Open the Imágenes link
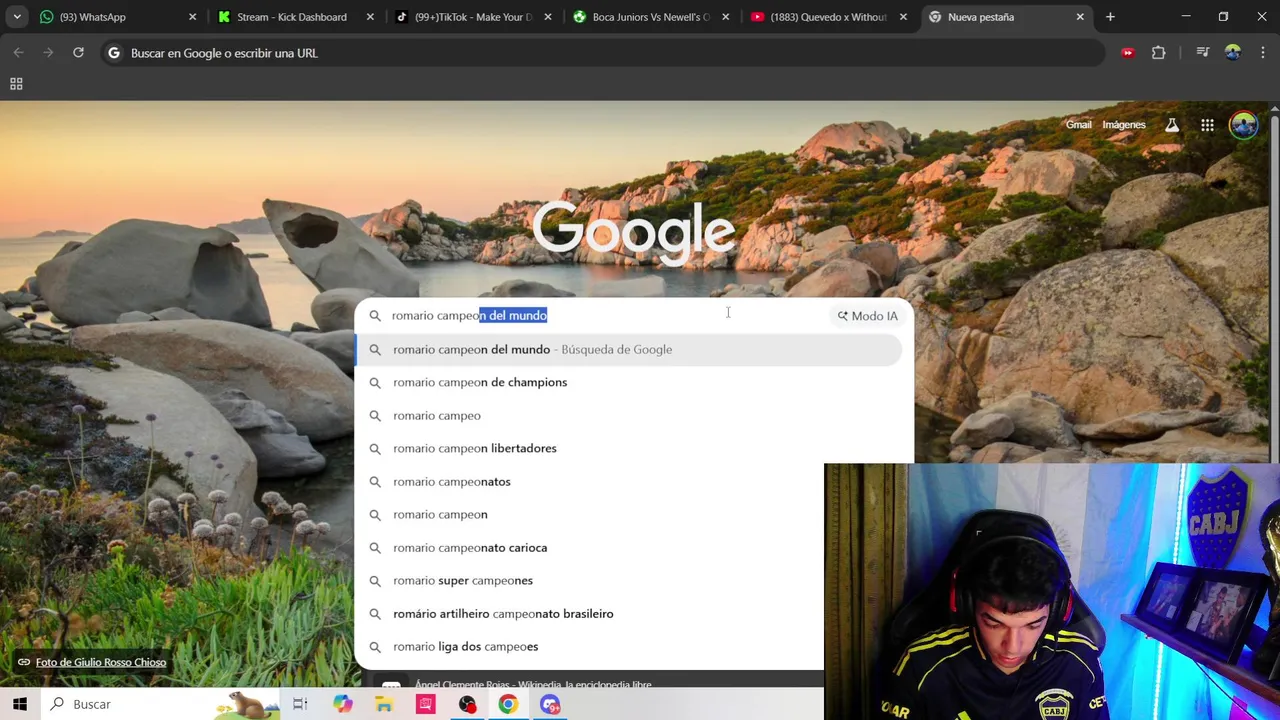Image resolution: width=1280 pixels, height=720 pixels. 1124,125
